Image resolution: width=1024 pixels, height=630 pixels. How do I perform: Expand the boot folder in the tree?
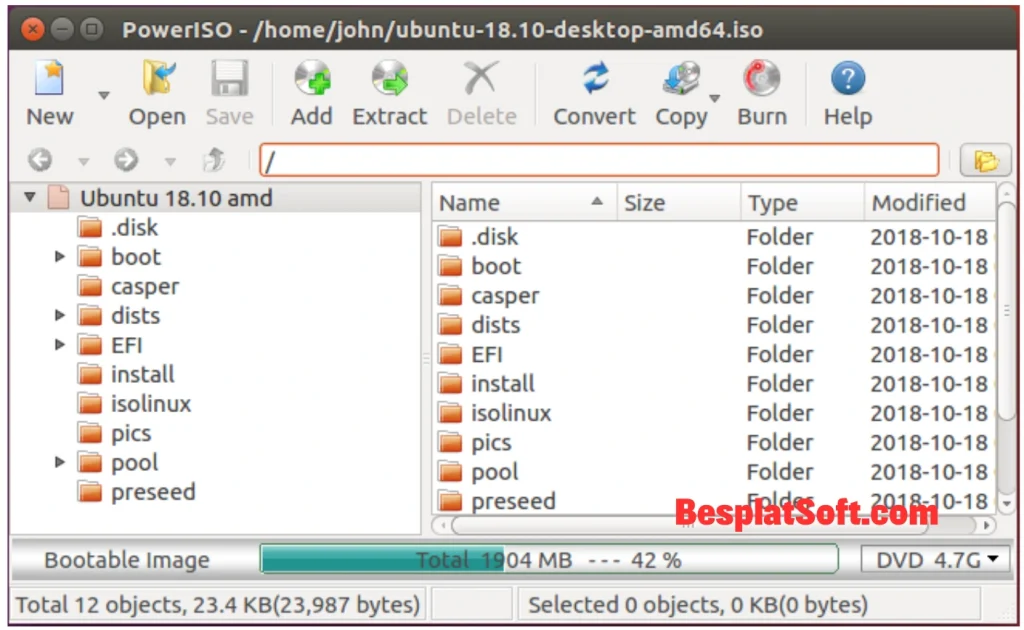[59, 256]
